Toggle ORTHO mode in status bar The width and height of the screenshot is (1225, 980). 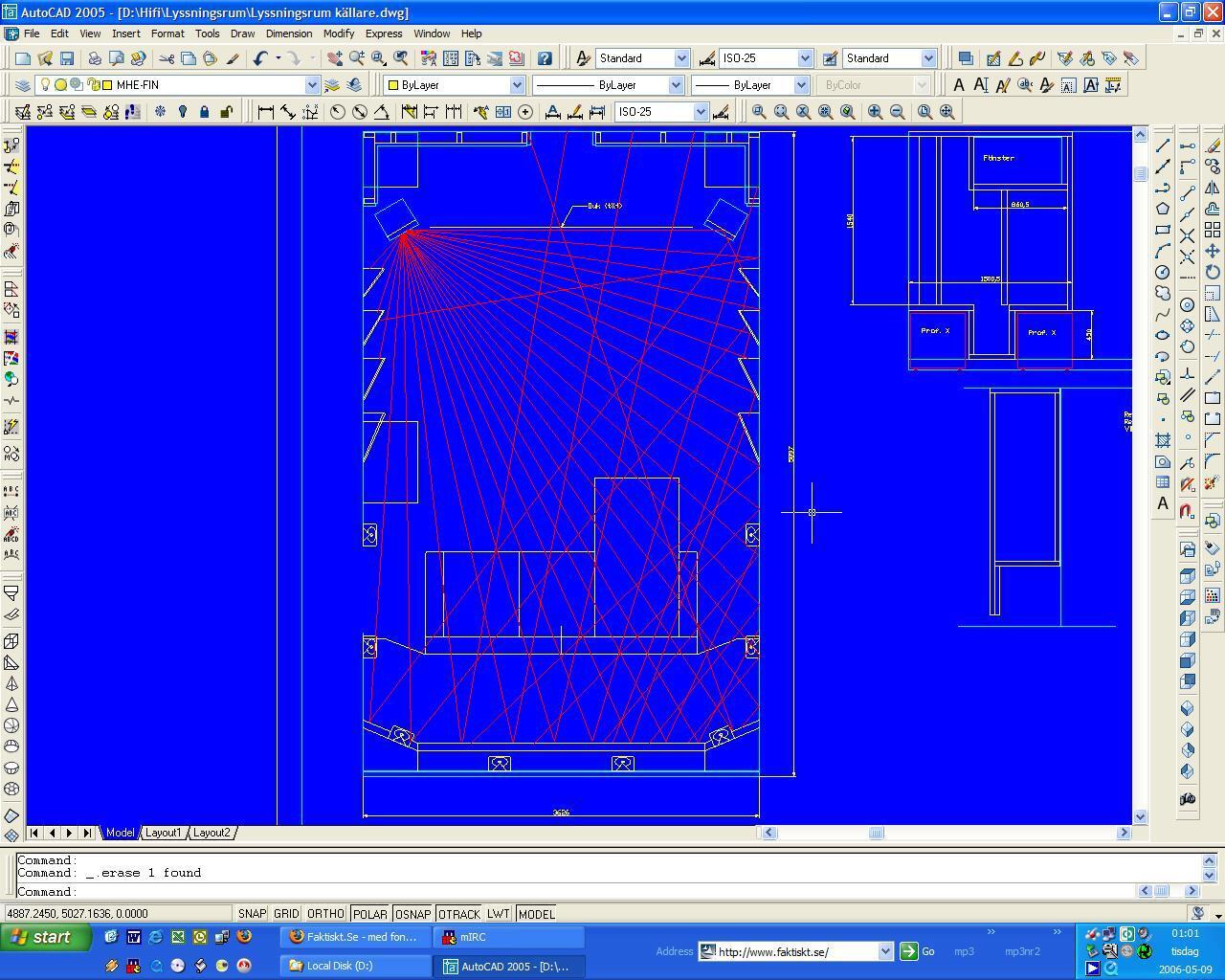325,914
